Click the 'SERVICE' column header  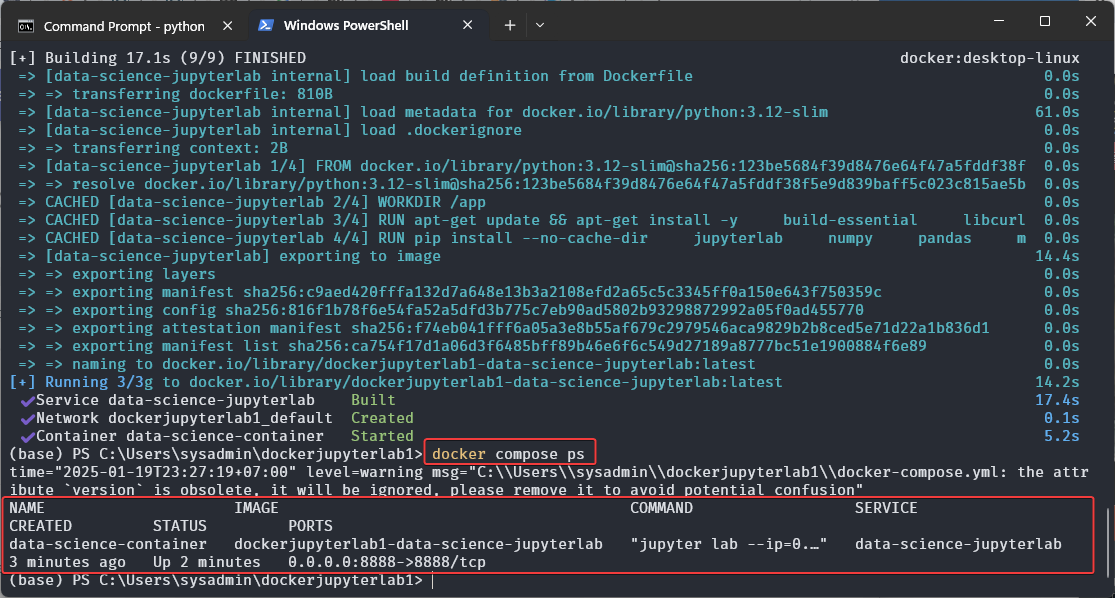tap(886, 508)
